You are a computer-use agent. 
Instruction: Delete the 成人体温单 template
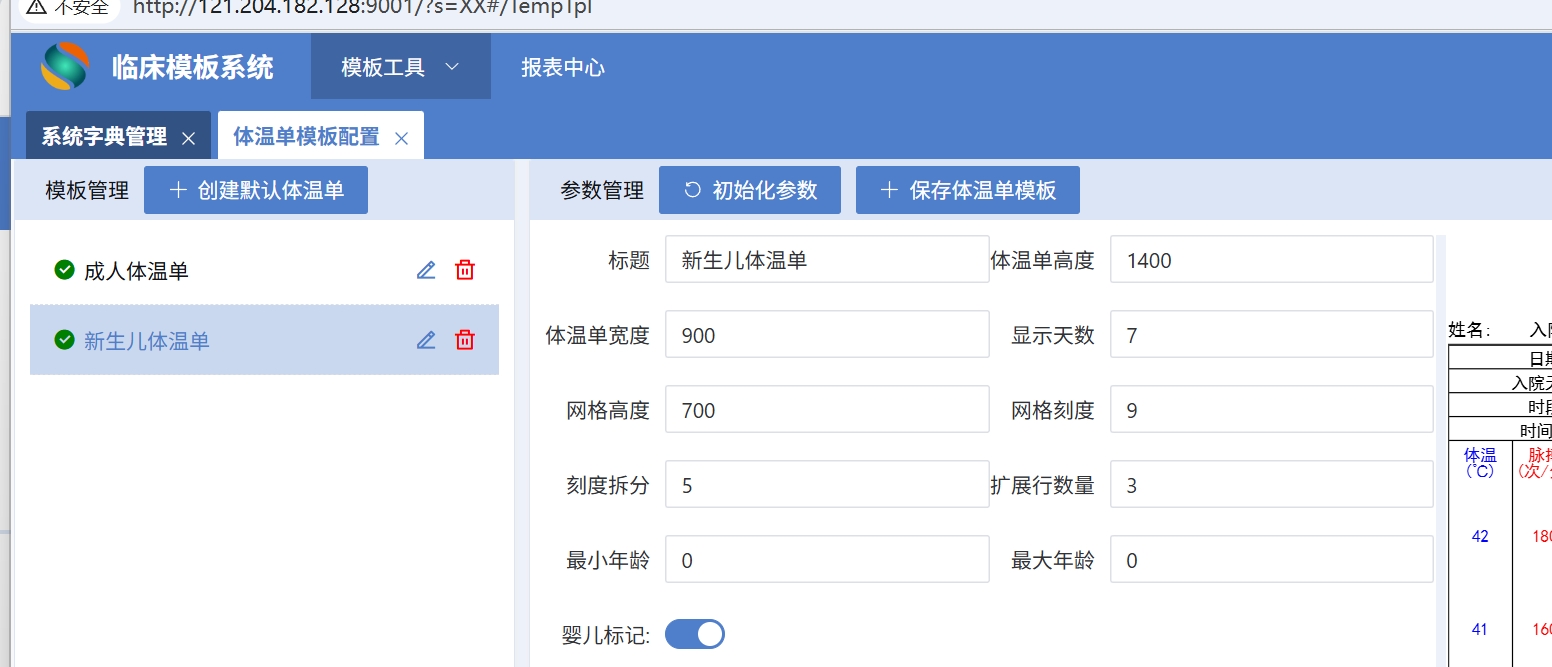coord(465,270)
